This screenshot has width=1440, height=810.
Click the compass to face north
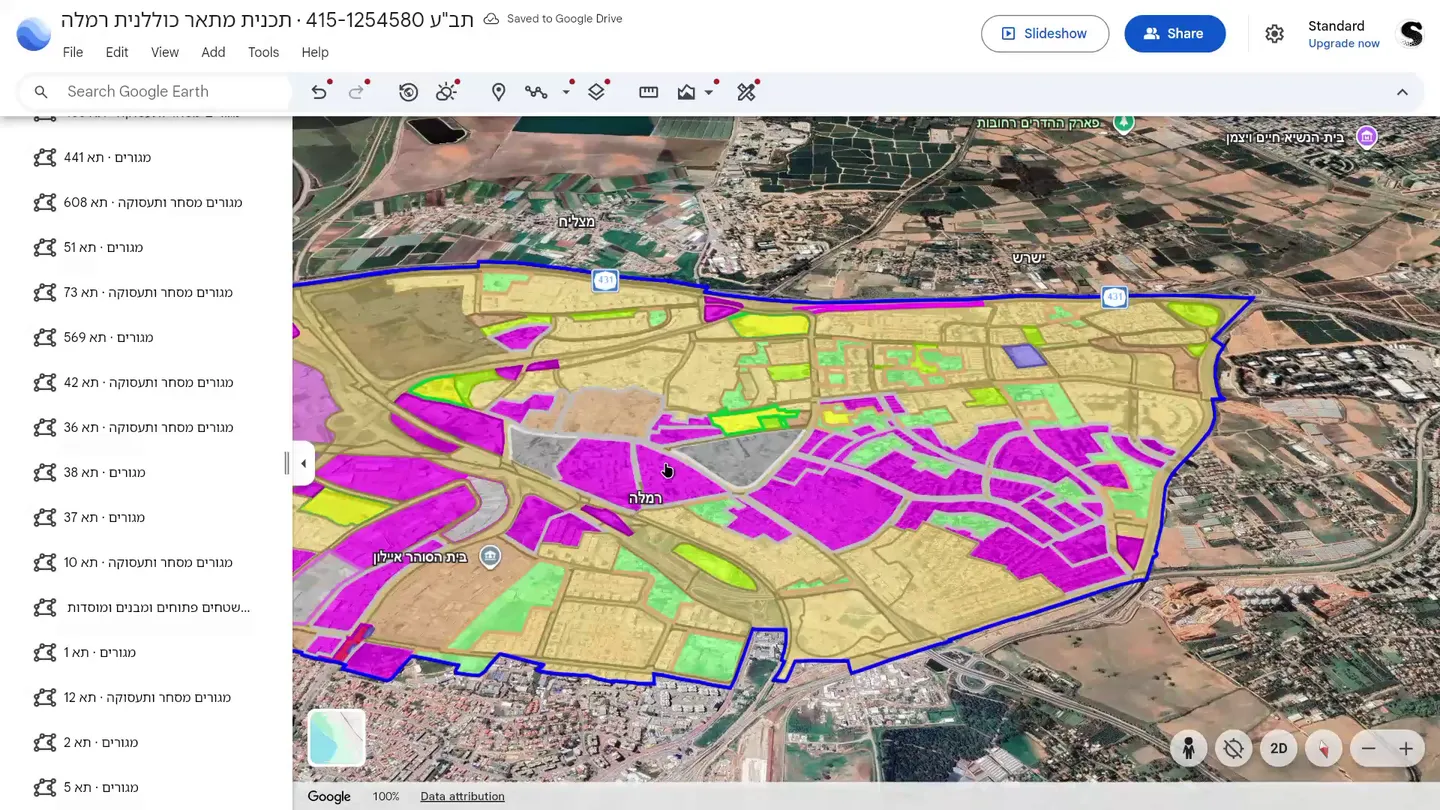(1323, 748)
